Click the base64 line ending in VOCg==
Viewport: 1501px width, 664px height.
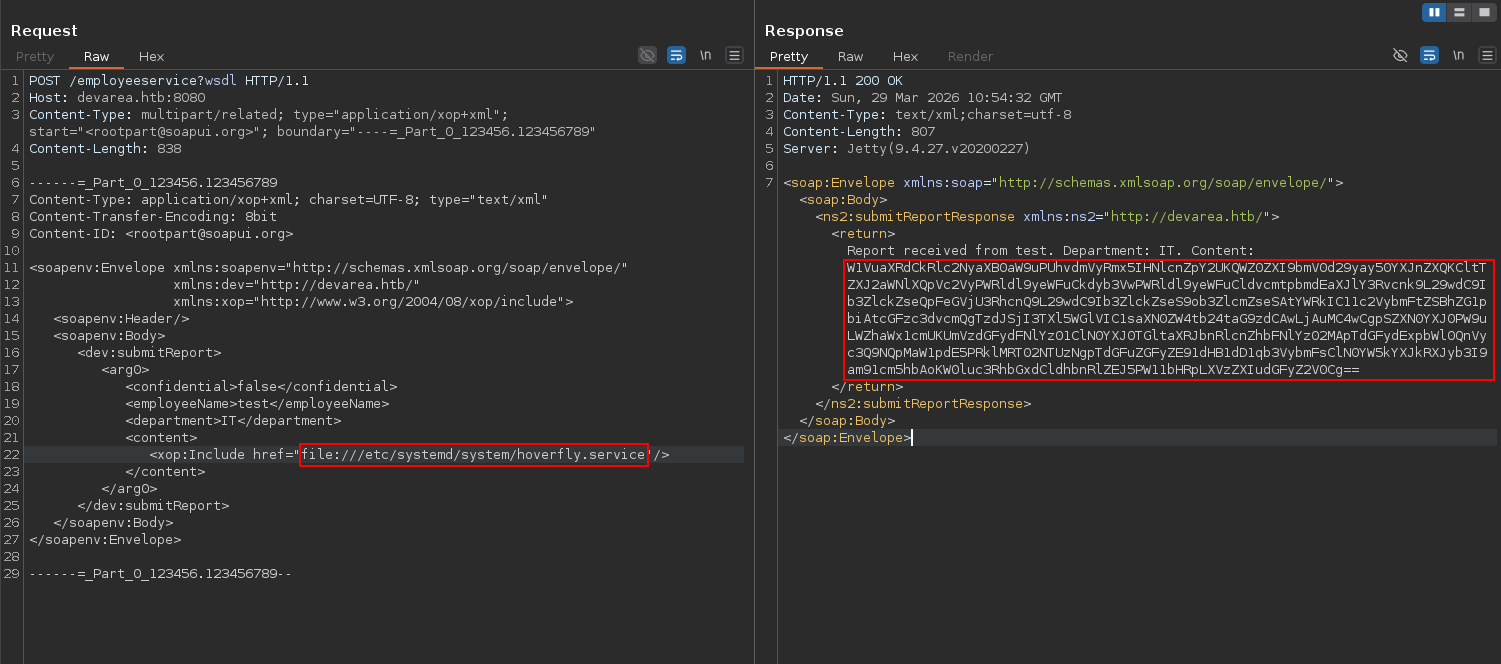point(1103,370)
